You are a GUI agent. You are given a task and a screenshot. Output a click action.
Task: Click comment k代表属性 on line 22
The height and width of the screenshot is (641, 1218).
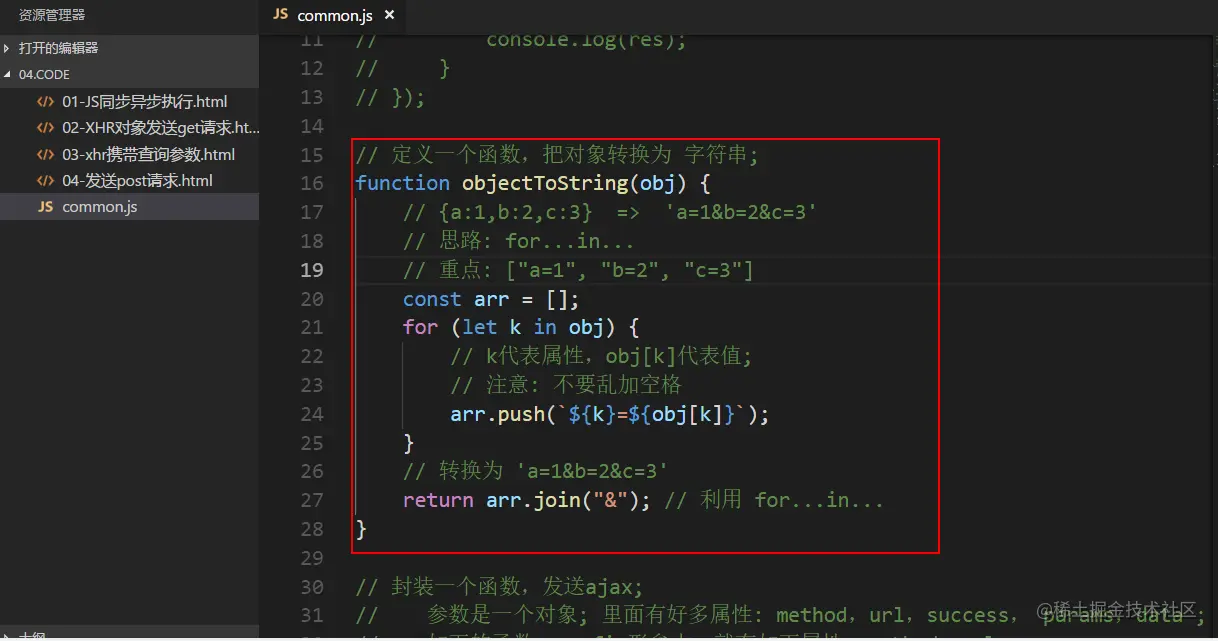click(x=601, y=356)
